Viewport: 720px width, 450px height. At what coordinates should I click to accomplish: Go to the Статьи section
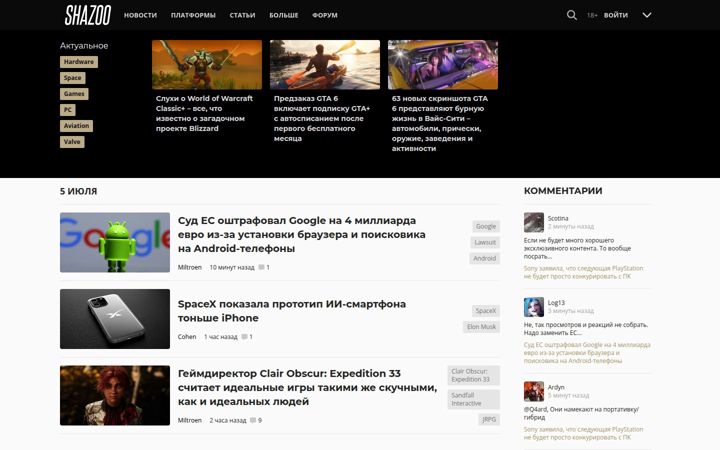click(x=242, y=15)
